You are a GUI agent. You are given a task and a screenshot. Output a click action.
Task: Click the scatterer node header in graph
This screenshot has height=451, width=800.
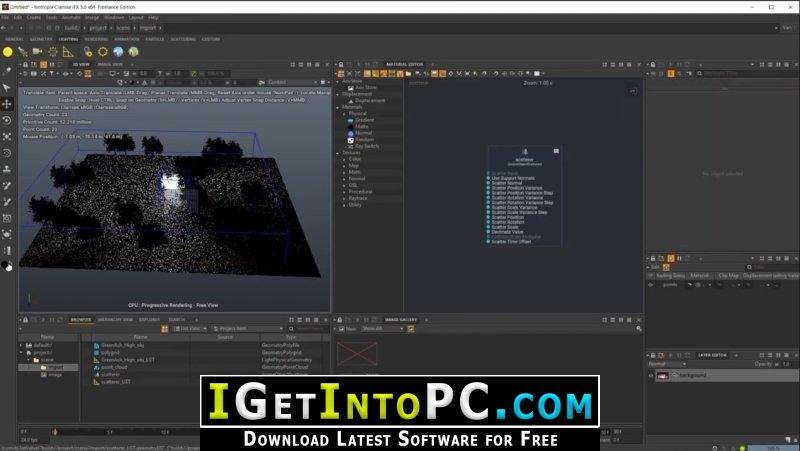tap(524, 158)
